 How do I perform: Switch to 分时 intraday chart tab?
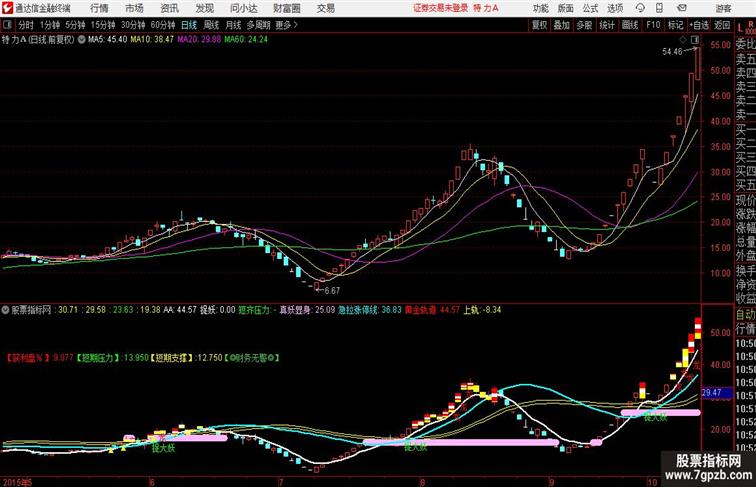(x=26, y=25)
